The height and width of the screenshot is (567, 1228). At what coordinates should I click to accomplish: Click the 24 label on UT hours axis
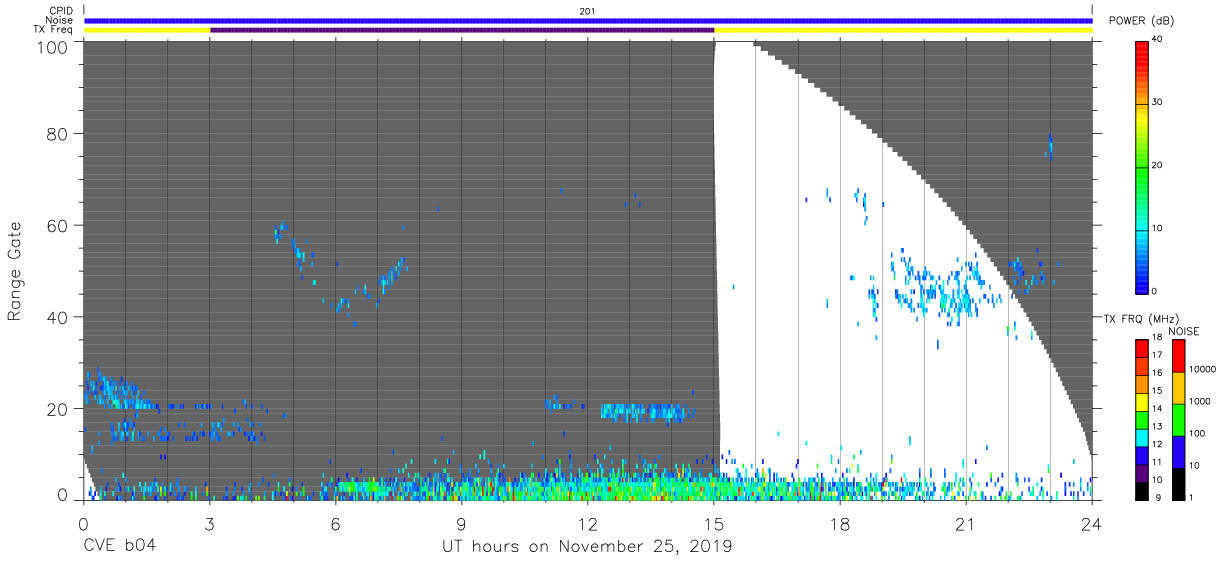1092,523
